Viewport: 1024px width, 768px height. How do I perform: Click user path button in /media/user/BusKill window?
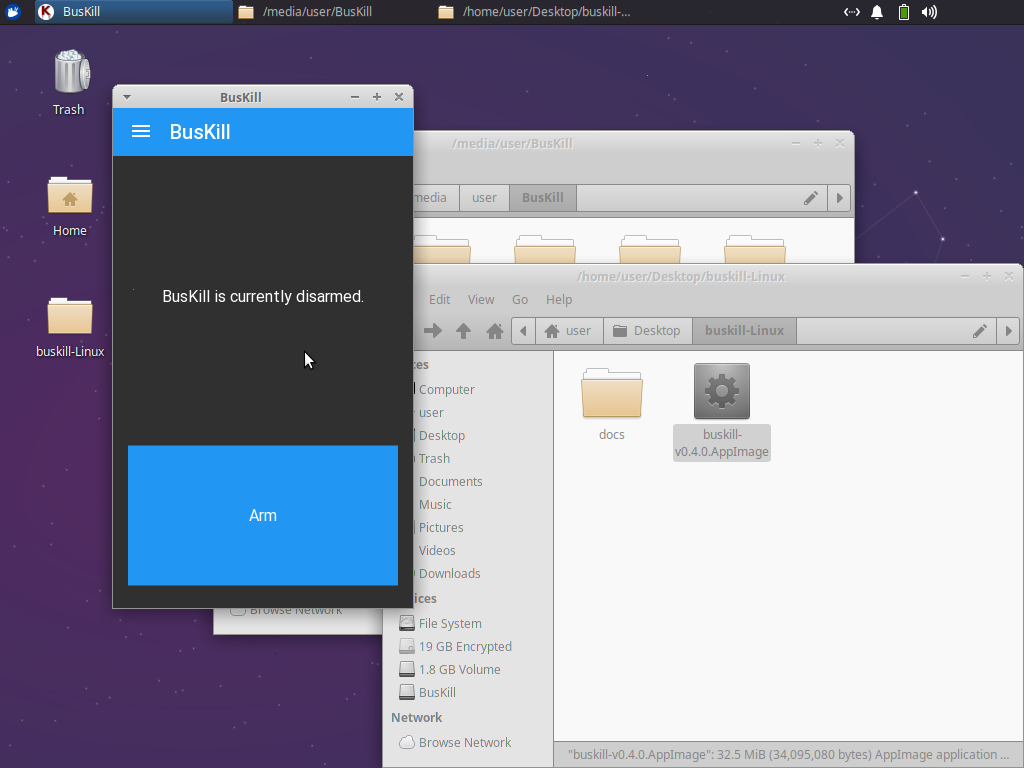click(x=484, y=198)
